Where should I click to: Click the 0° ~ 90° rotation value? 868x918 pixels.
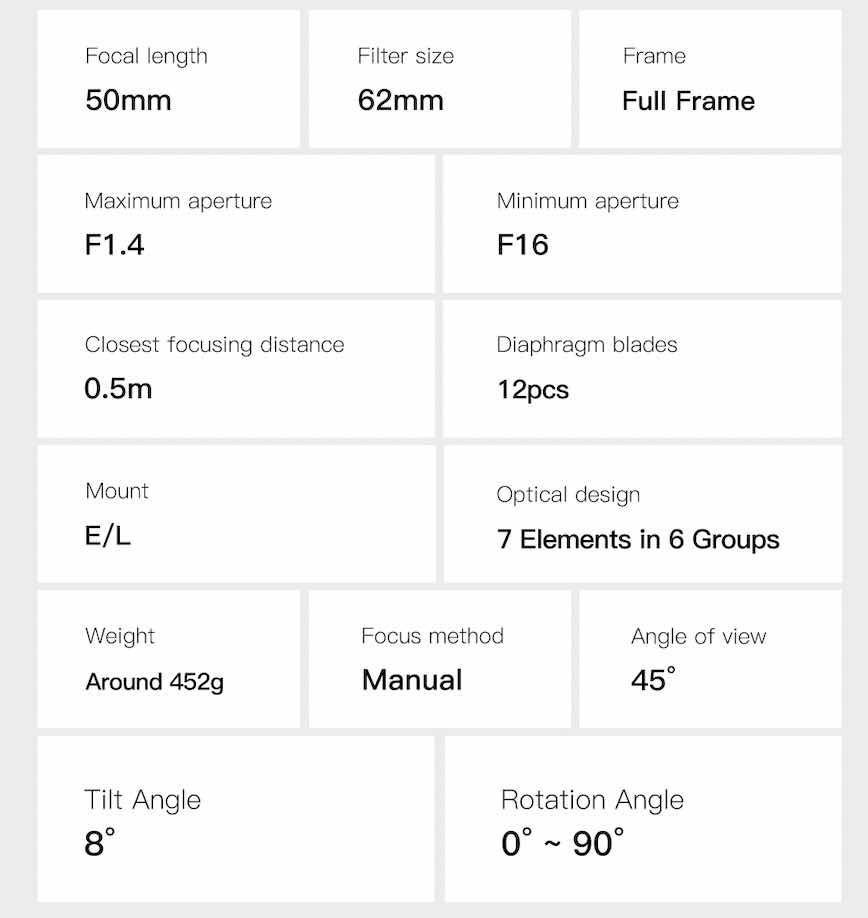[x=562, y=842]
